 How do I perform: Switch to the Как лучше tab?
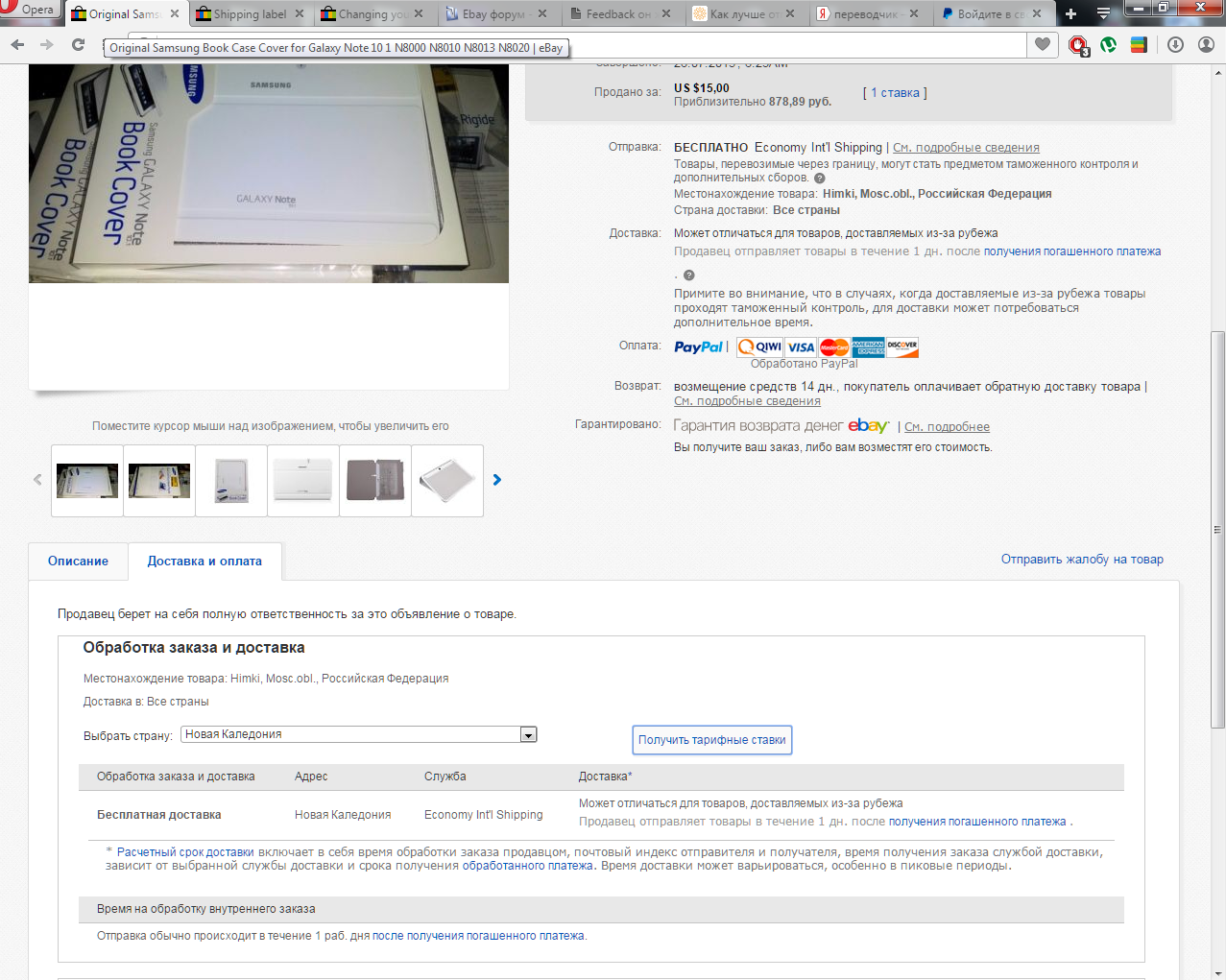click(x=744, y=13)
